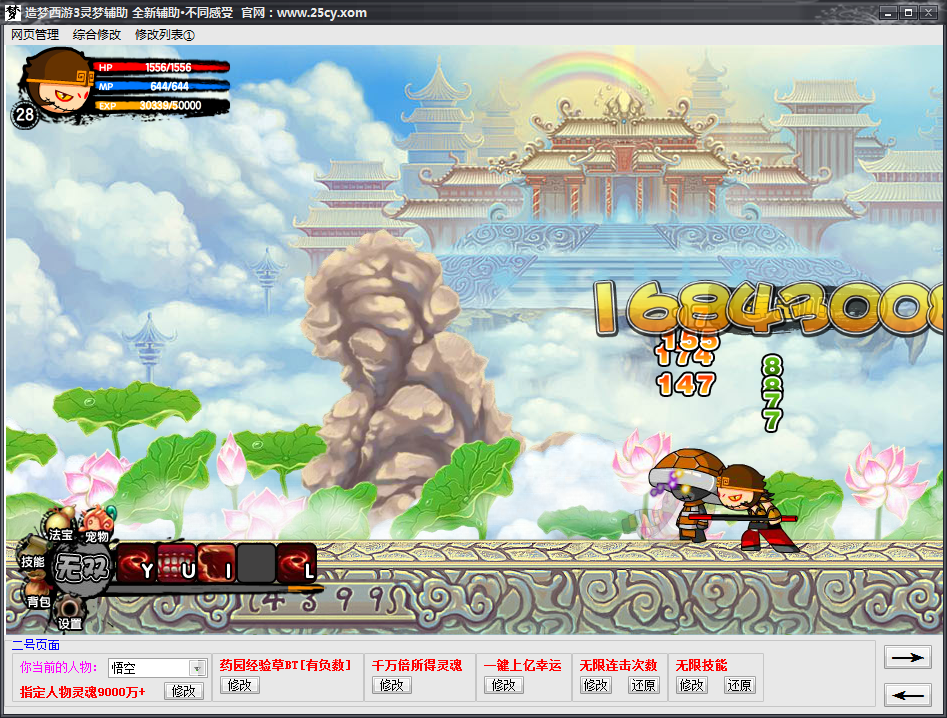Select the empty gray skill slot
This screenshot has height=718, width=947.
(256, 563)
